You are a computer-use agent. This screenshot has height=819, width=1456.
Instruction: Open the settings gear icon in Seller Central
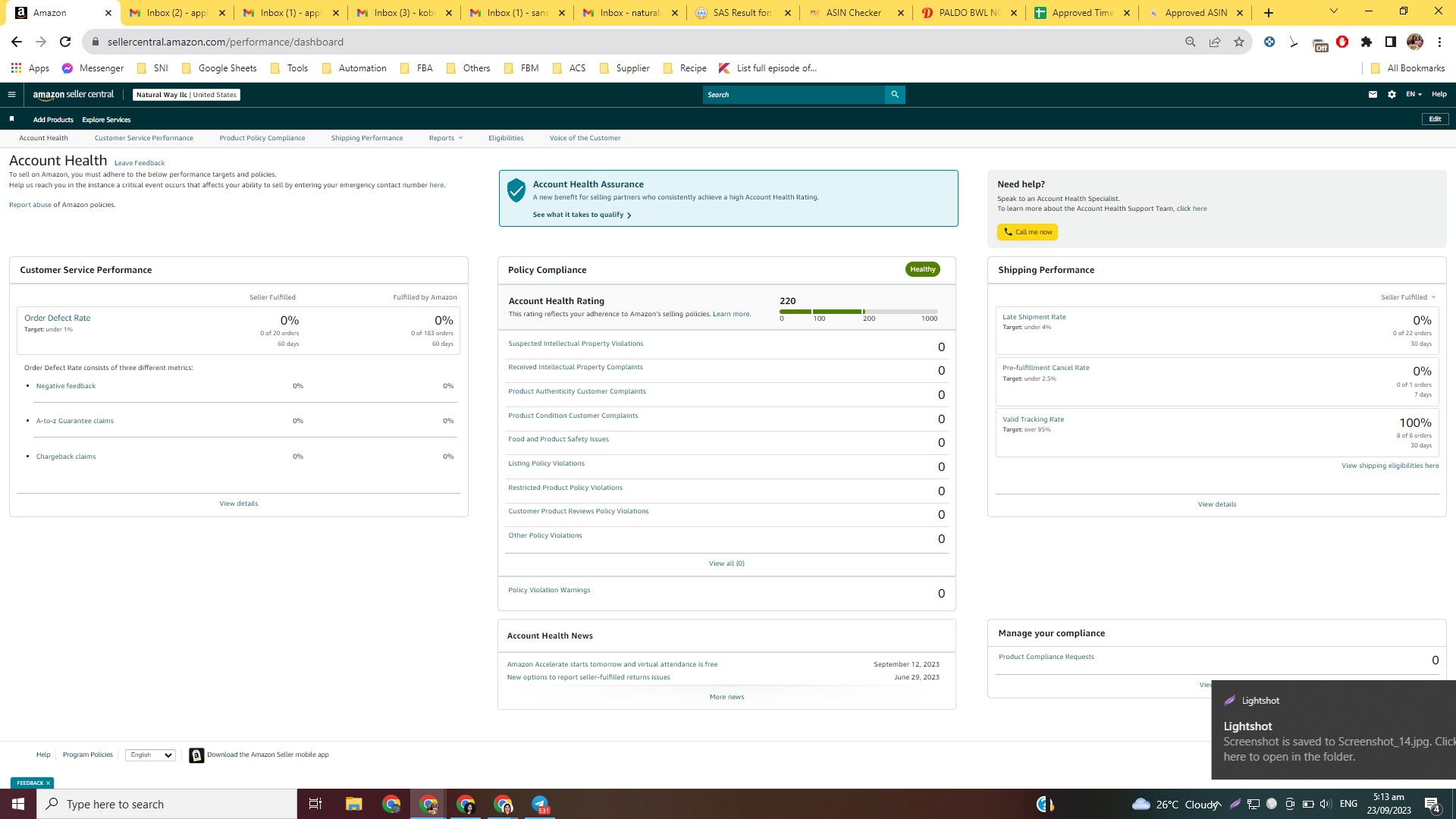click(1392, 95)
